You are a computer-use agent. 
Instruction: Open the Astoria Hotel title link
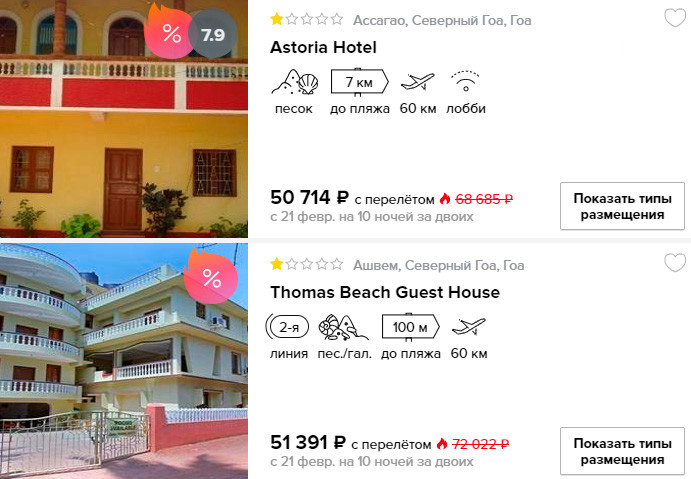coord(323,47)
